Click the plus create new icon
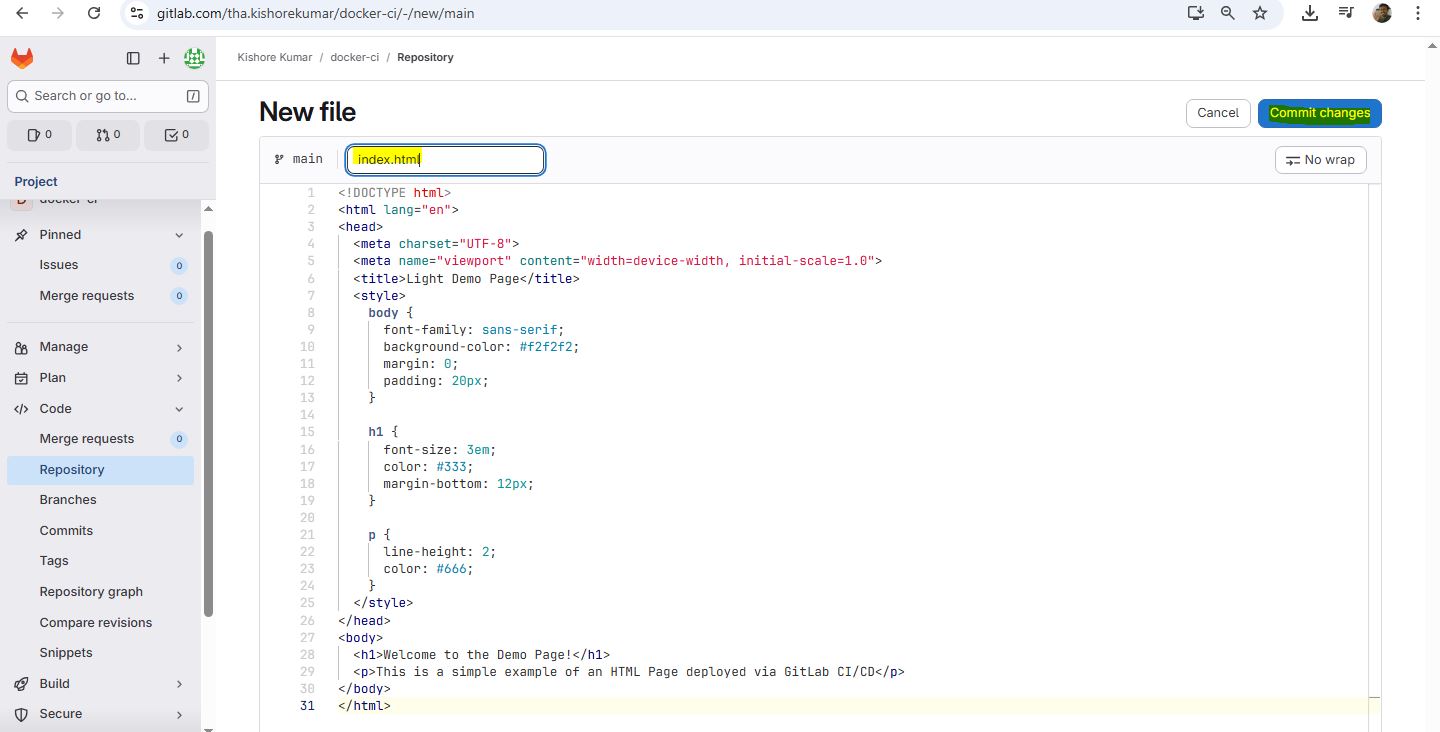Screen dimensions: 1440x732 [164, 59]
